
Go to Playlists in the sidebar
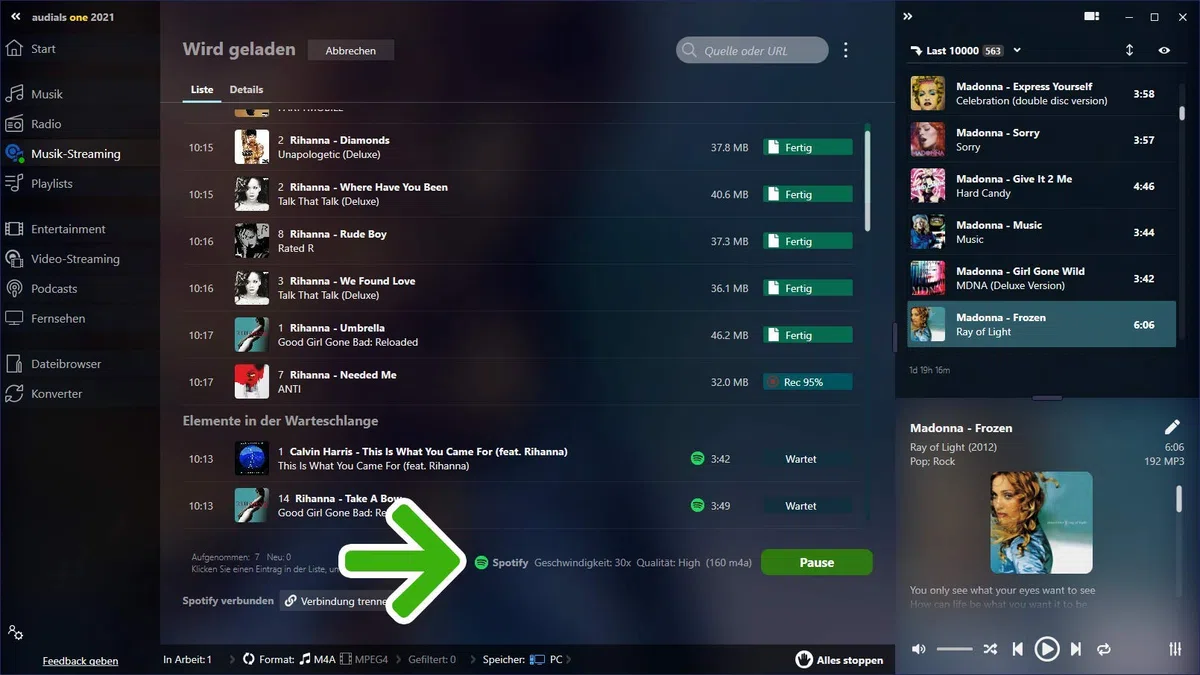(x=39, y=184)
